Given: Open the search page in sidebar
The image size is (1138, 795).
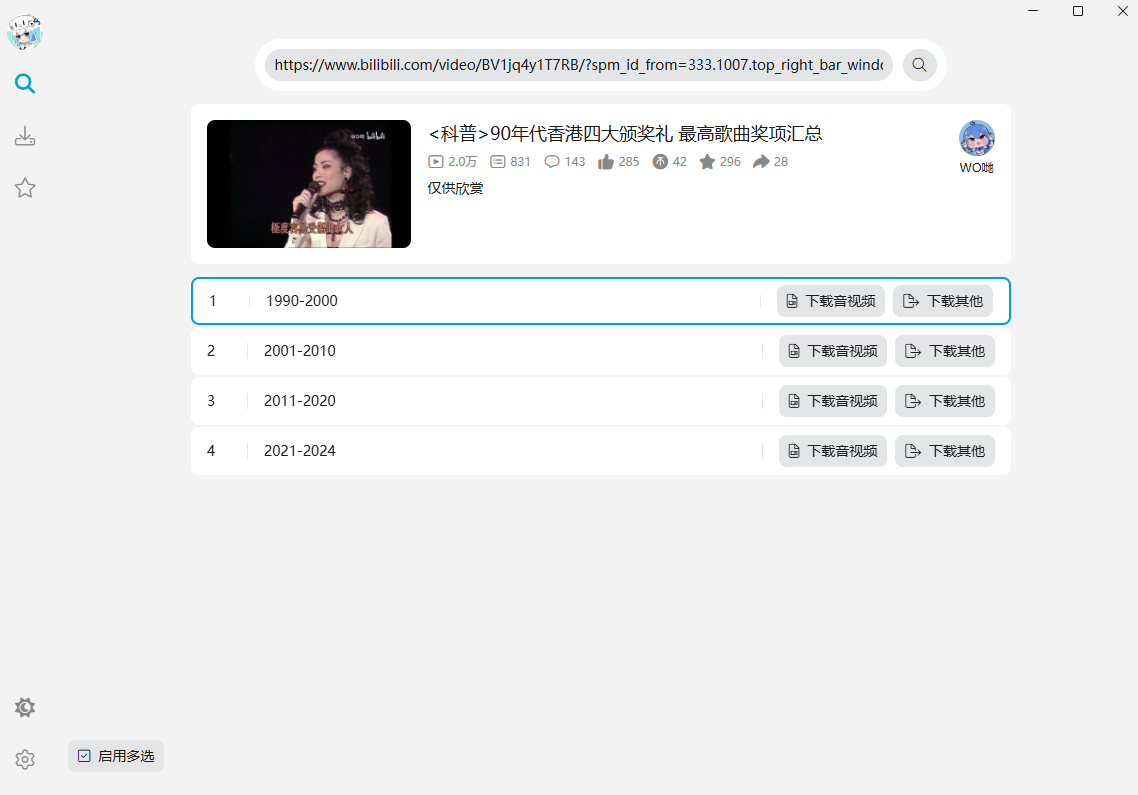Looking at the screenshot, I should point(25,83).
